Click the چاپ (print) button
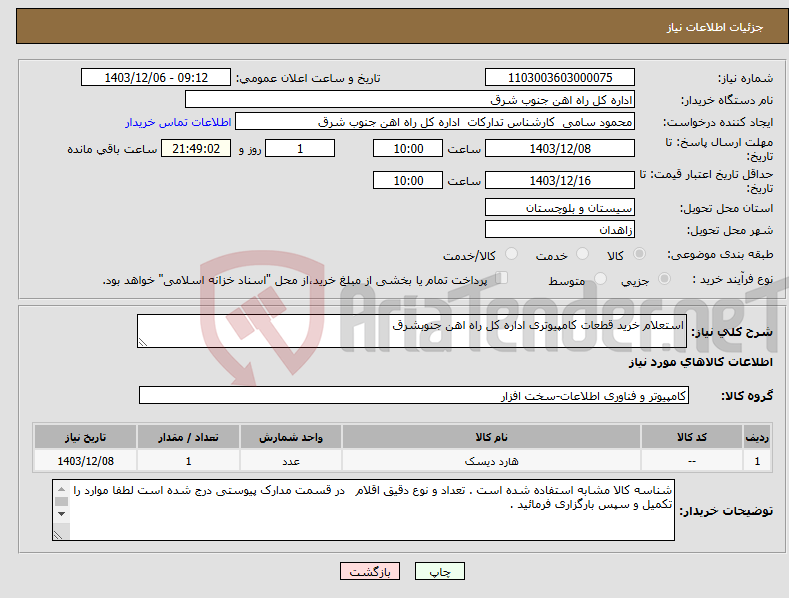789x598 pixels. (439, 571)
